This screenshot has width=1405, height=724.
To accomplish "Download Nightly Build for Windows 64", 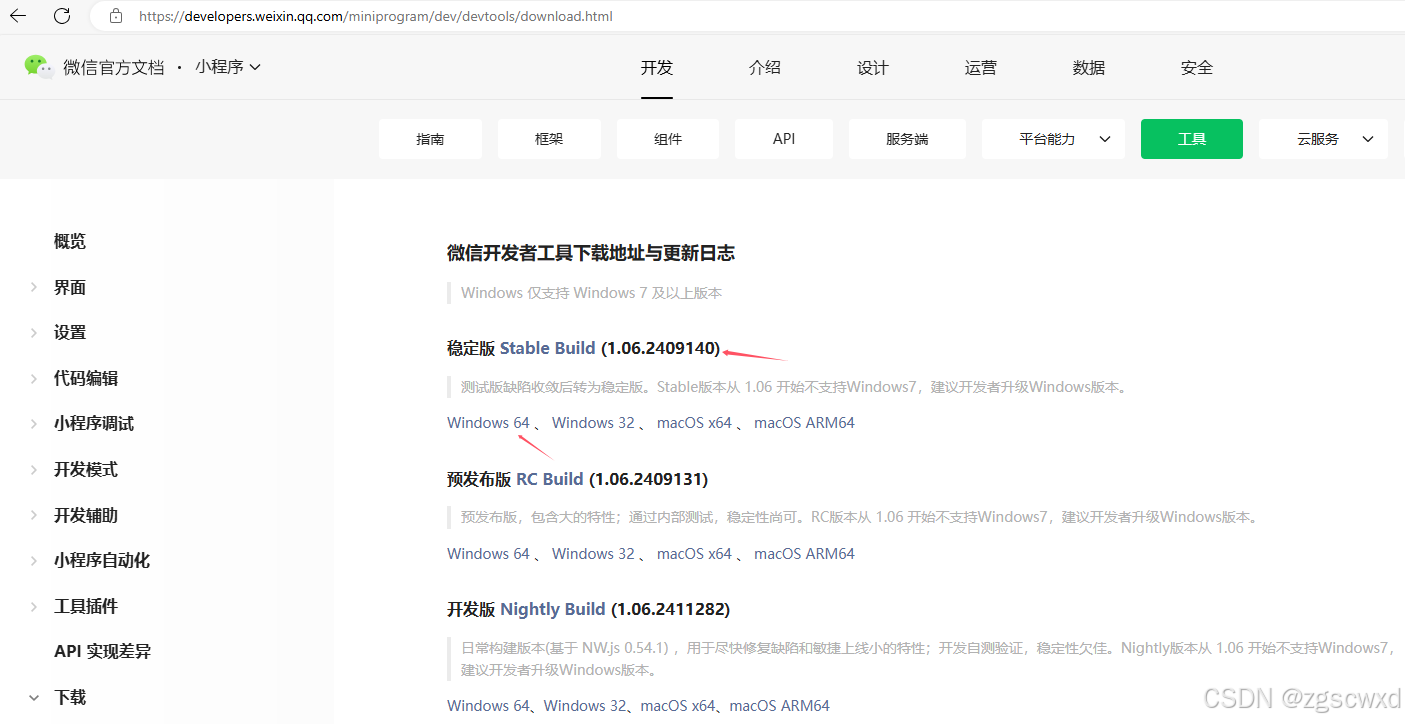I will pos(488,706).
